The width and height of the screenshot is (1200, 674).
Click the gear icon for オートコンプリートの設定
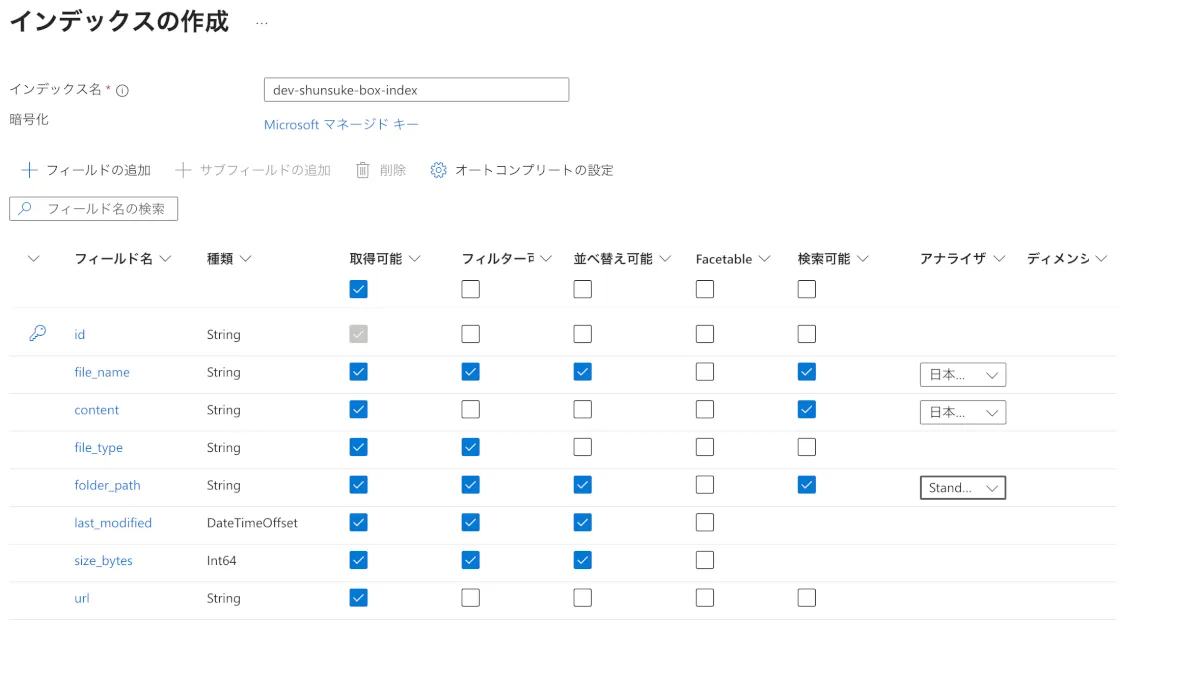point(438,170)
